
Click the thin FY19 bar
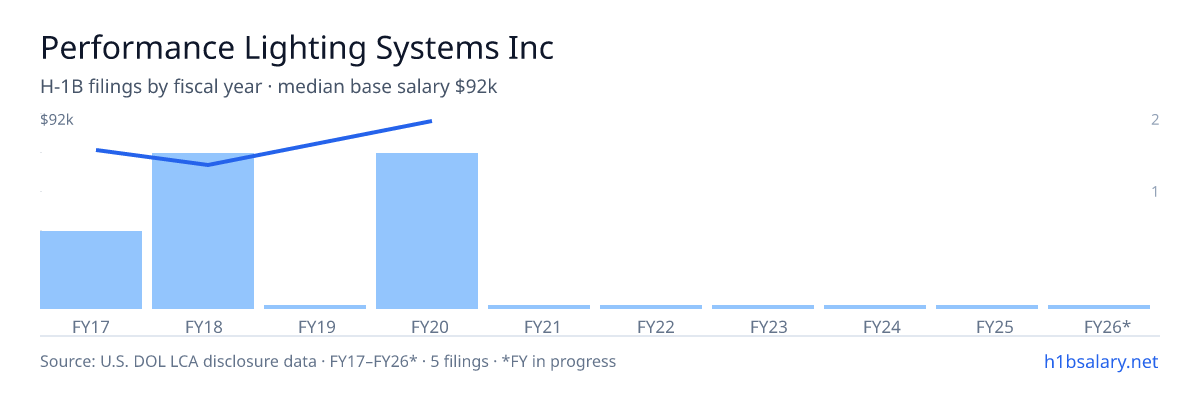[315, 307]
